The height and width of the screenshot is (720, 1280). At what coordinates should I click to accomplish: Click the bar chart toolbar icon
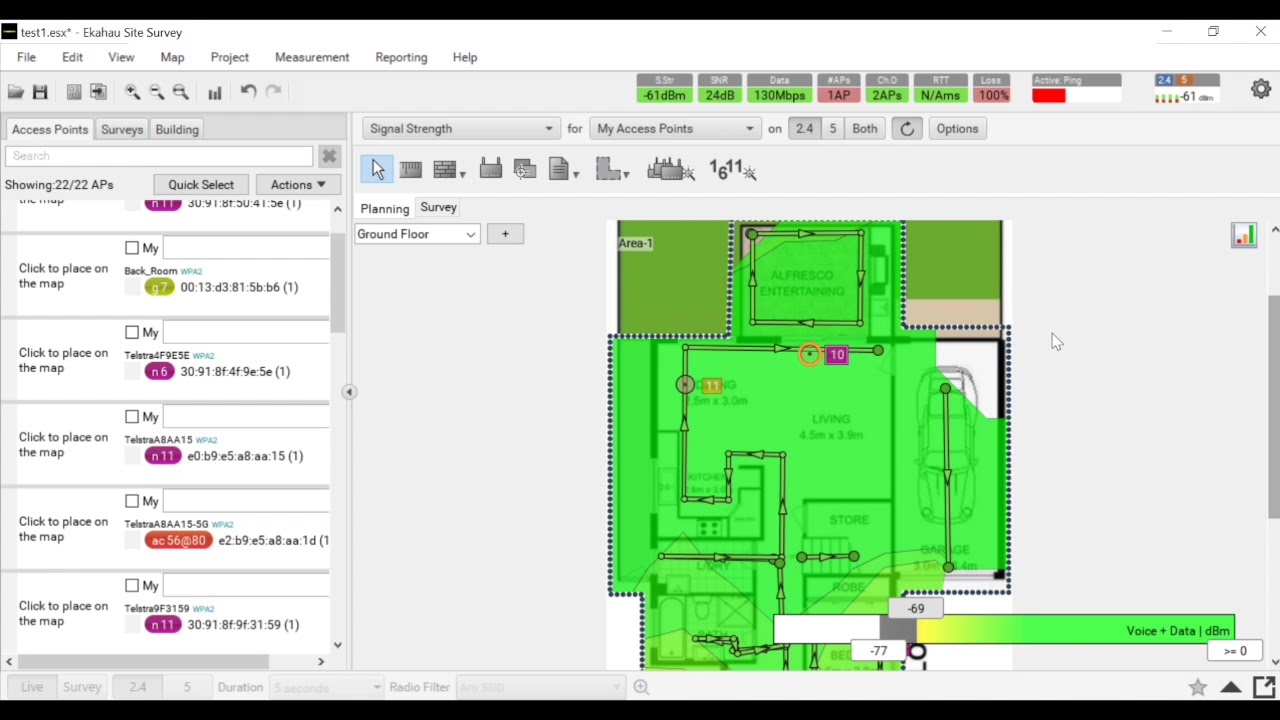(x=215, y=92)
